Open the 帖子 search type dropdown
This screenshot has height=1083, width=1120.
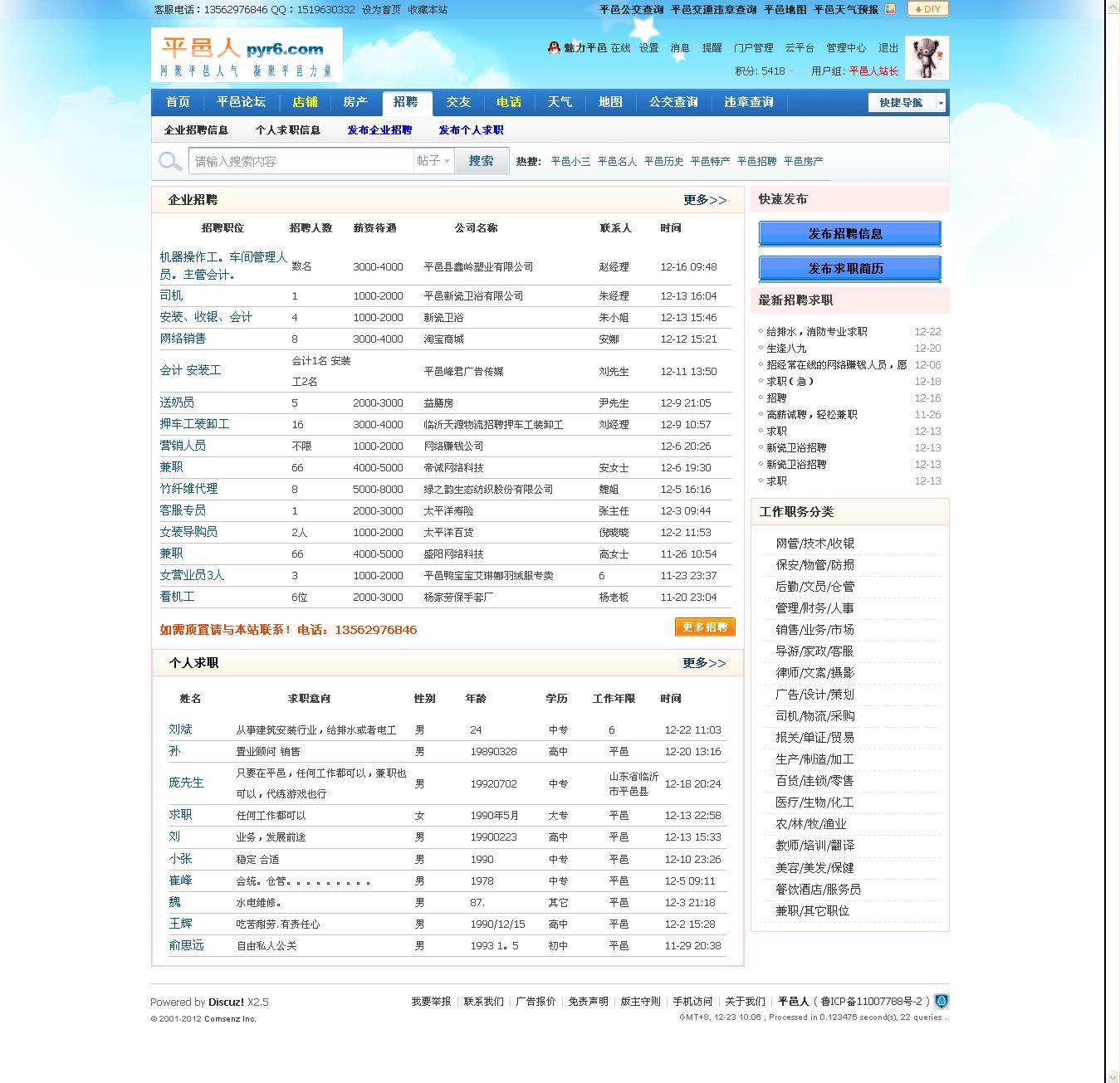coord(433,161)
